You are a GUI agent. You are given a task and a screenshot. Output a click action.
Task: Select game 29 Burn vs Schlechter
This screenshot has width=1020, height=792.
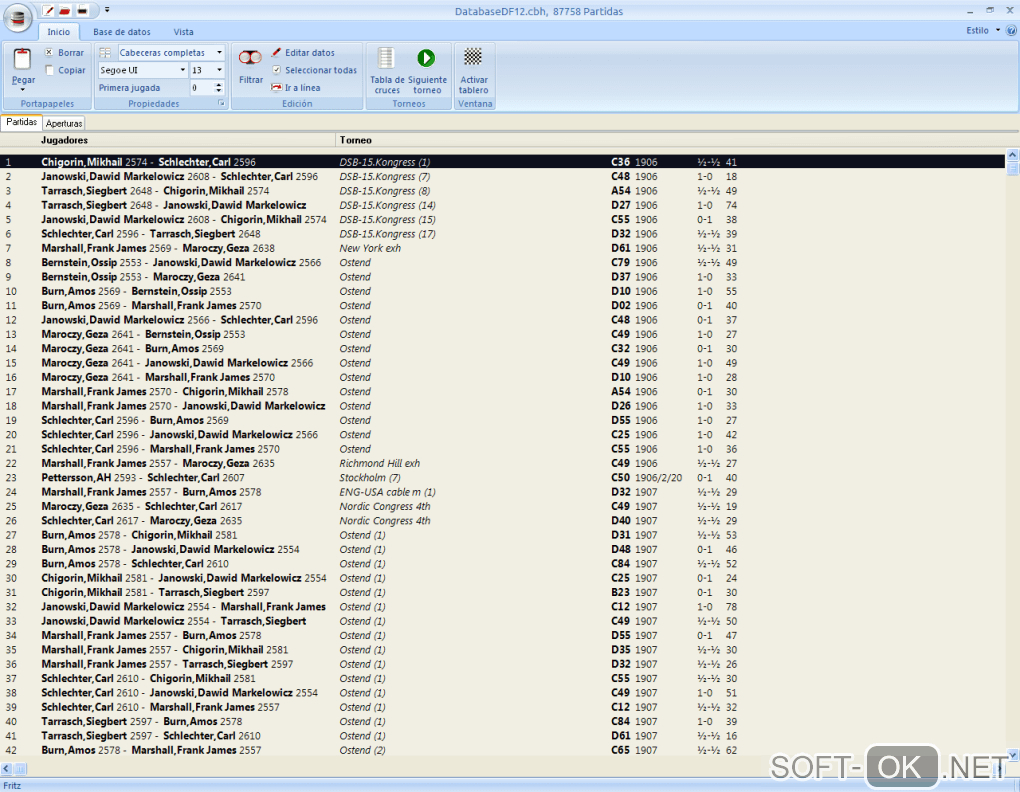point(502,563)
